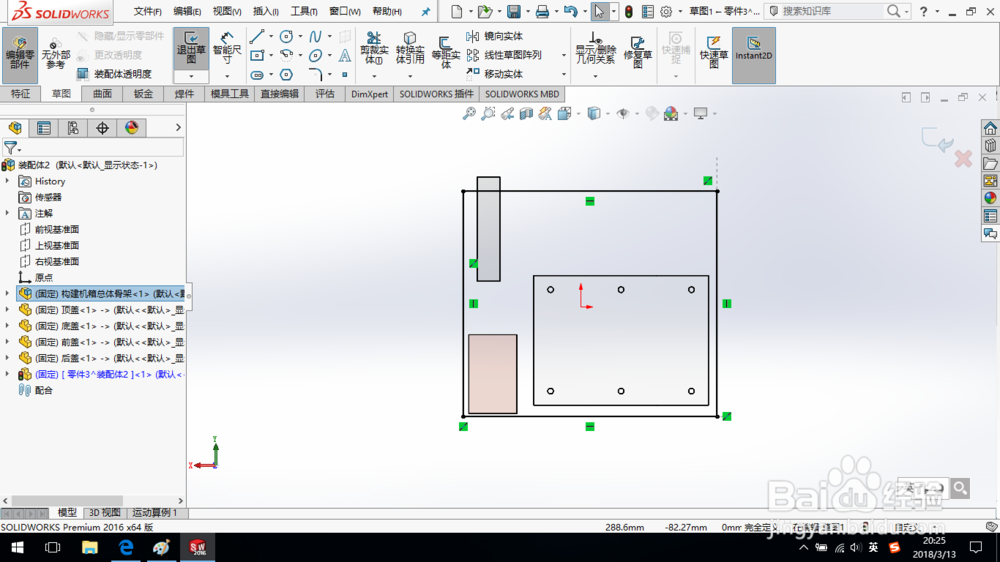This screenshot has width=1000, height=562.
Task: Click the Zoom to Area icon
Action: pos(488,114)
